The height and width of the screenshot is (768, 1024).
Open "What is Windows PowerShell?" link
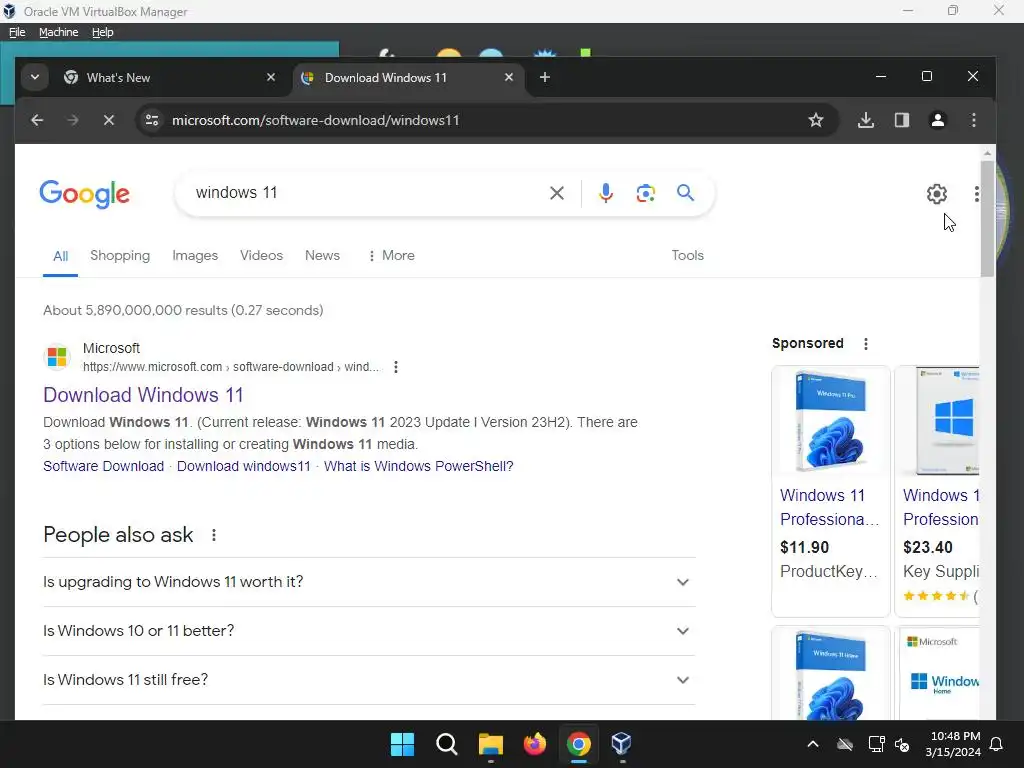pos(419,466)
